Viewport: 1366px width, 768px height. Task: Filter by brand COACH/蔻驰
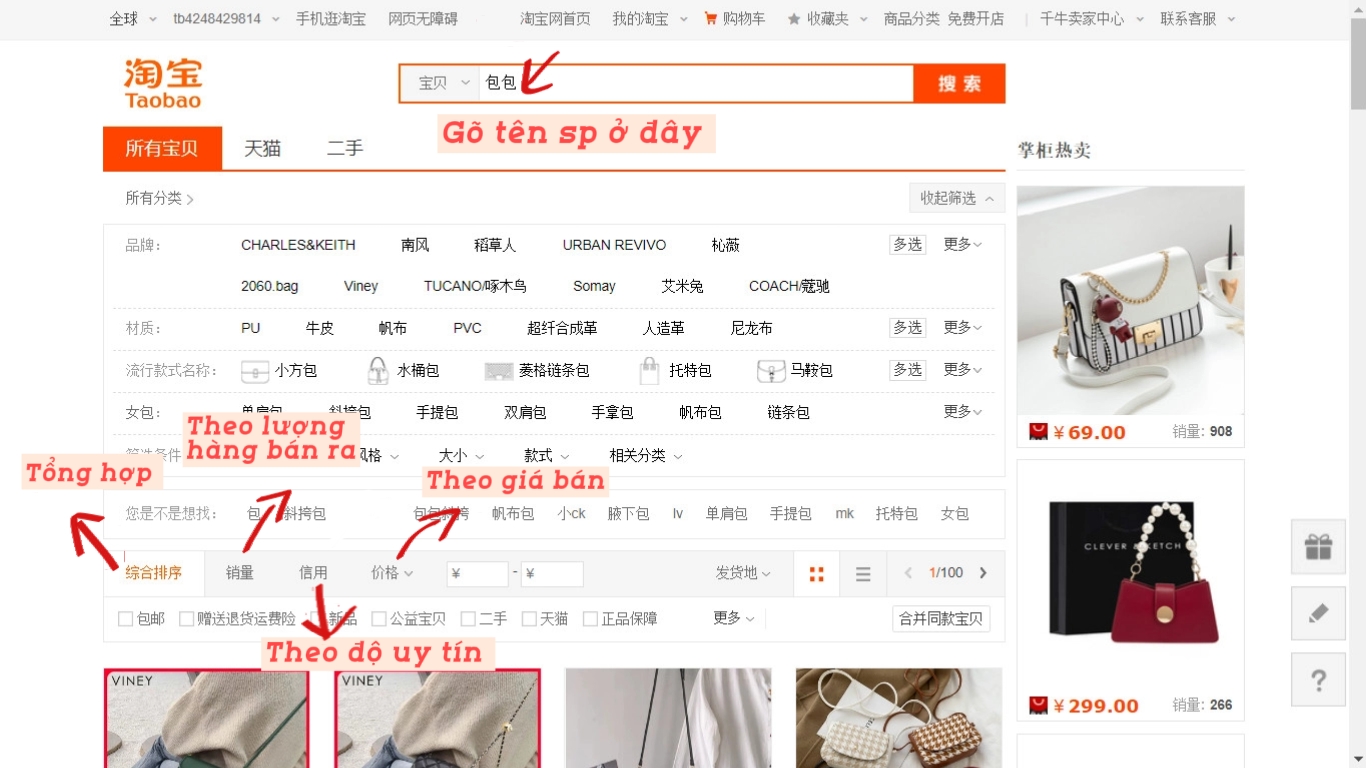tap(789, 286)
